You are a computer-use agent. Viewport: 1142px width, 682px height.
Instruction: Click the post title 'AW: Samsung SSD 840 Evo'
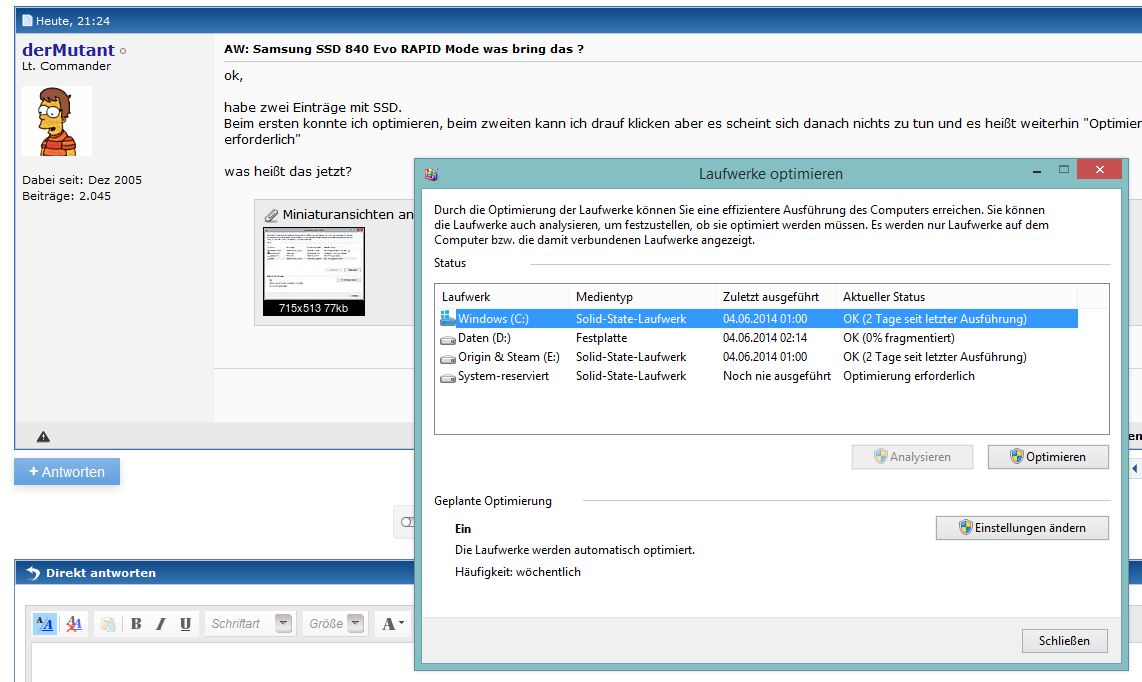click(x=403, y=49)
